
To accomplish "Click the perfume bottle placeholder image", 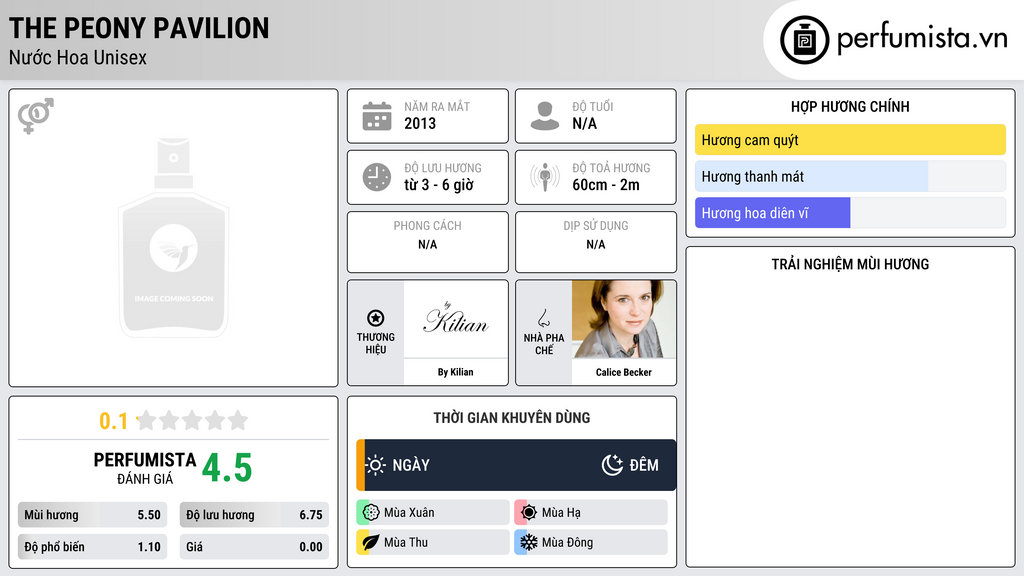I will pyautogui.click(x=173, y=238).
